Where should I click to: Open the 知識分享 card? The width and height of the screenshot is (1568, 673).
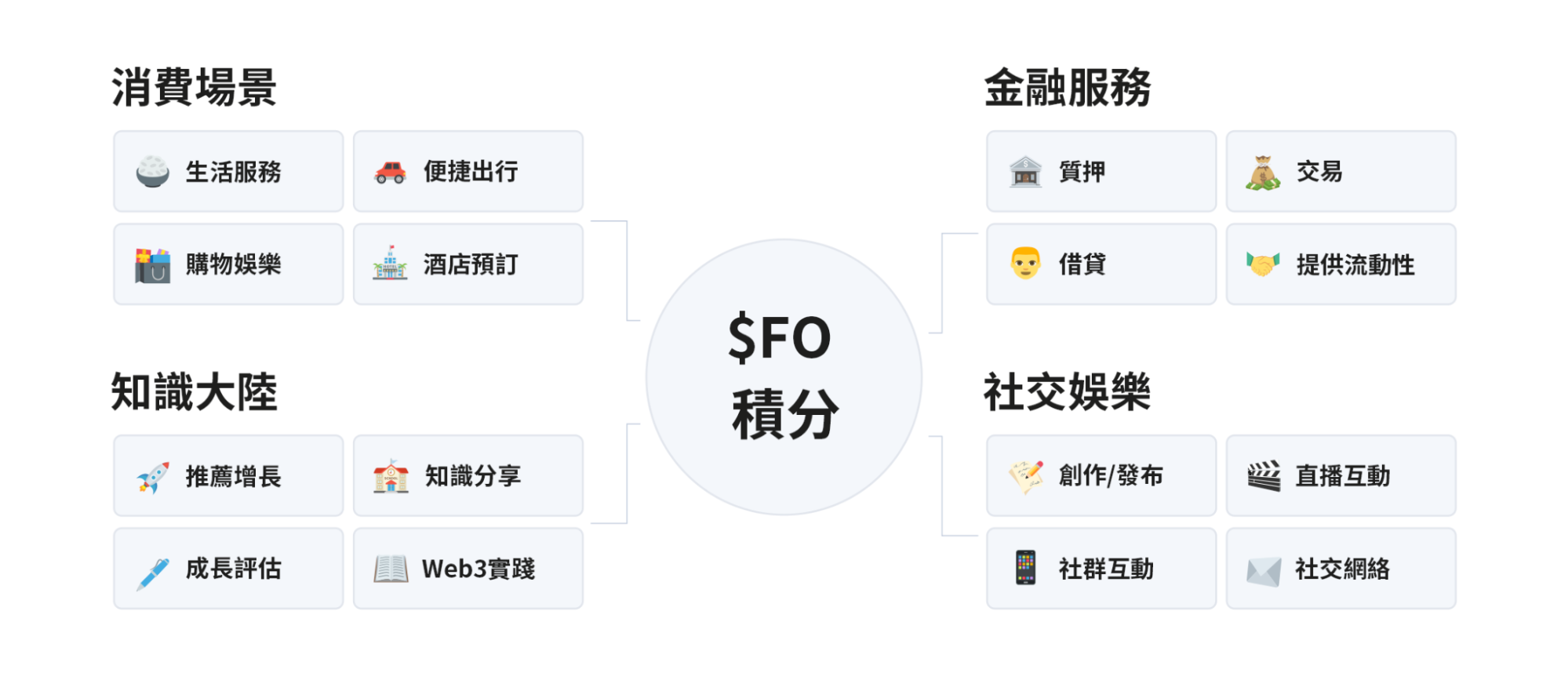(x=467, y=476)
